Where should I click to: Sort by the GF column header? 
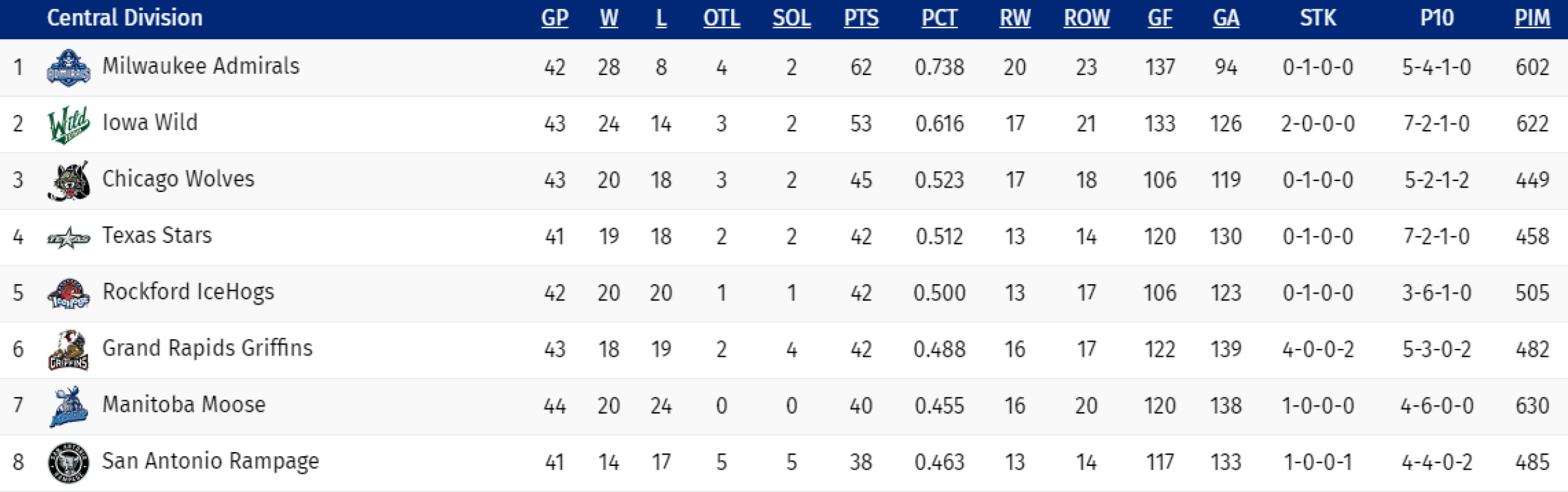point(1160,18)
